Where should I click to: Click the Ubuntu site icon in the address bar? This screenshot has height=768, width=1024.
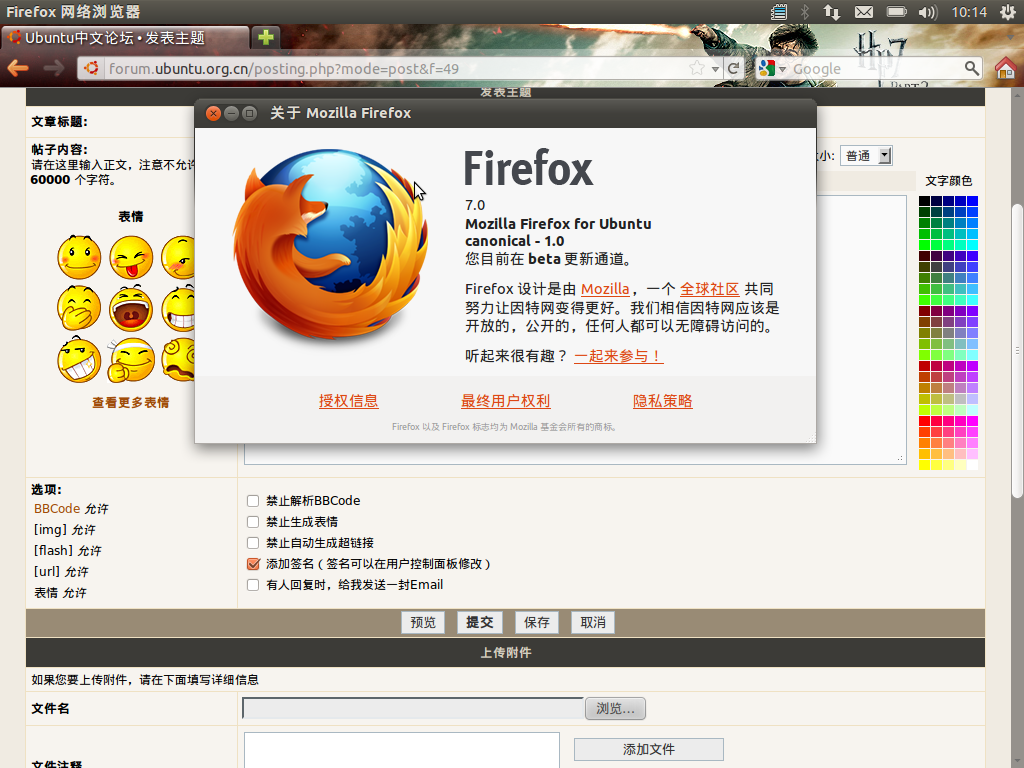click(92, 68)
